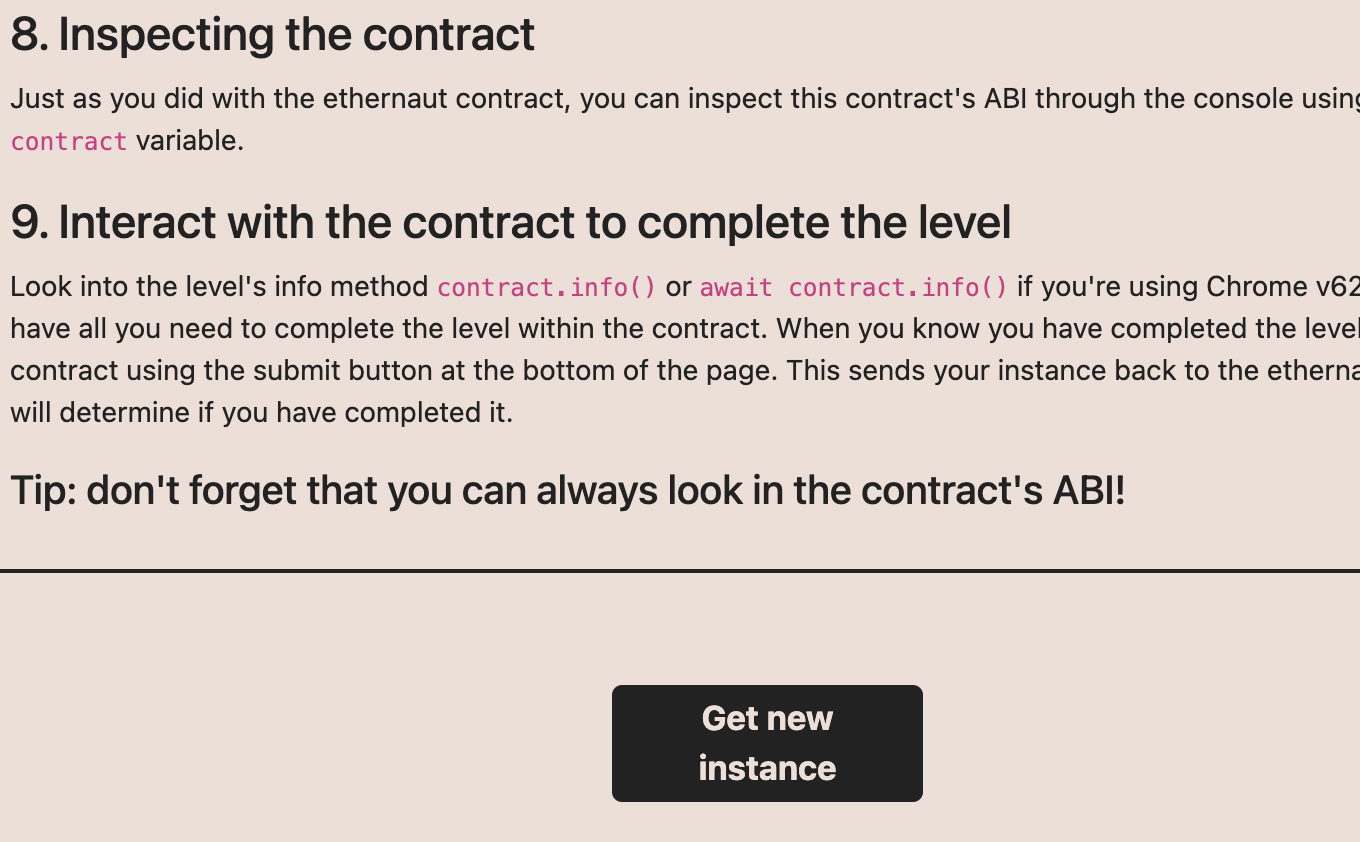1360x842 pixels.
Task: Click the "Tip: don't forget" heading
Action: (567, 490)
